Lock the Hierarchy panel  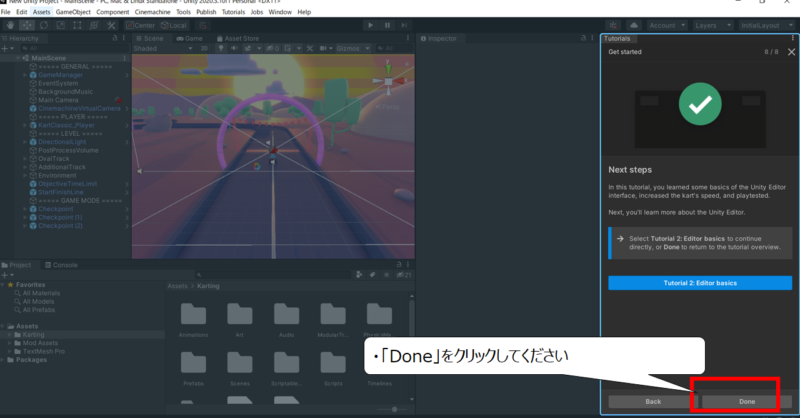click(x=115, y=38)
